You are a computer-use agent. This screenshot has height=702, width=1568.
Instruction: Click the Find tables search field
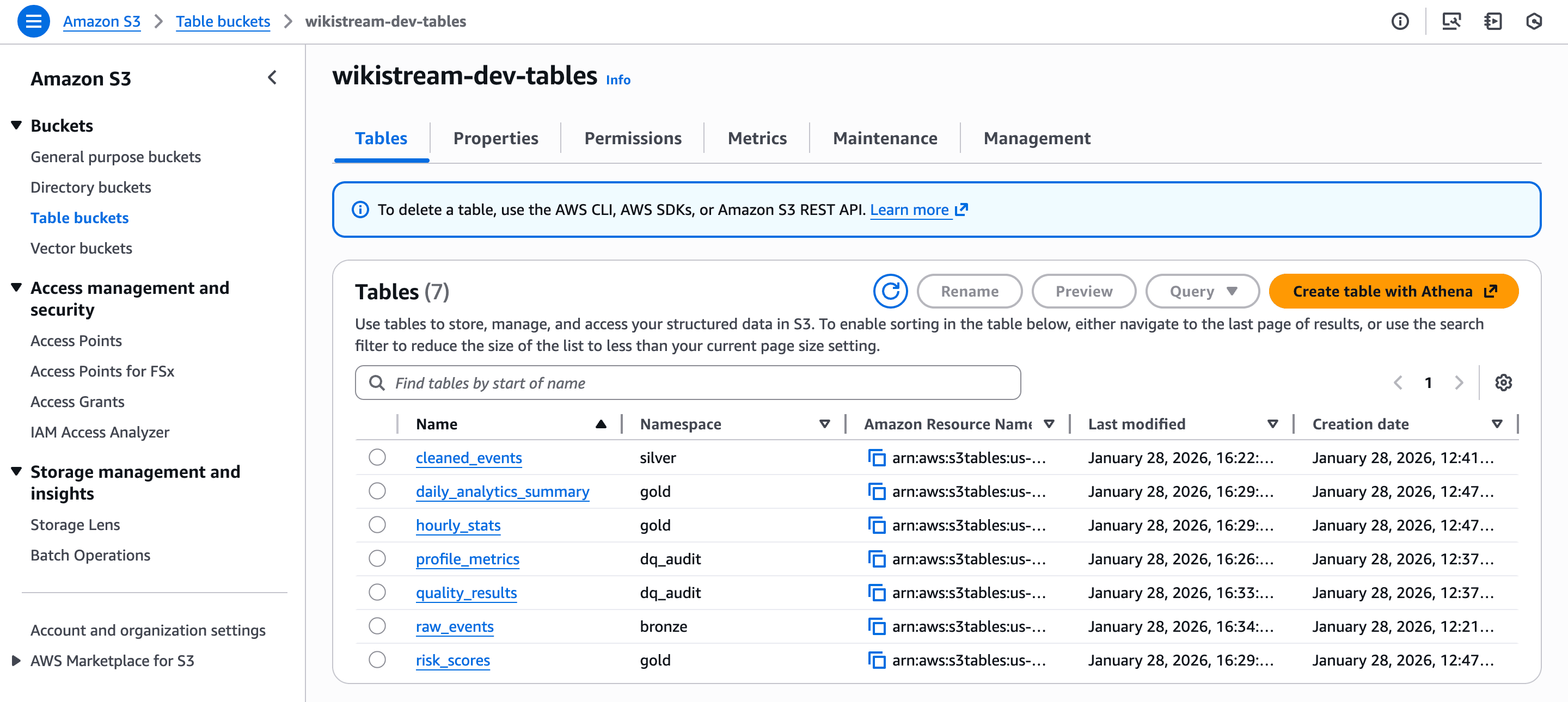pos(688,383)
